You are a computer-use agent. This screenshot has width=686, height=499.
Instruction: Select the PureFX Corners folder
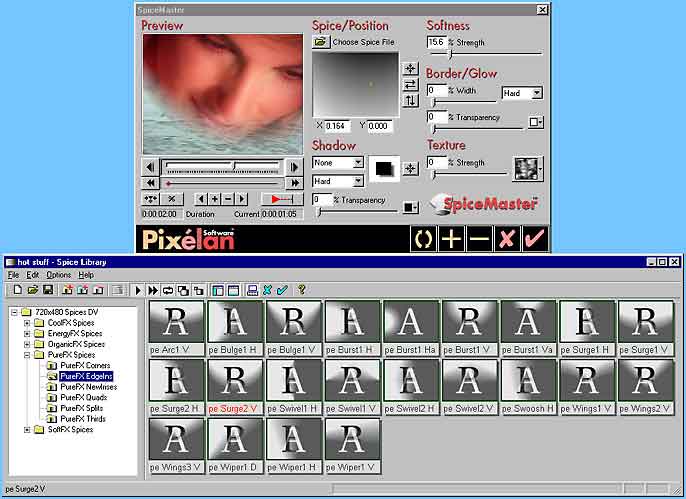tap(85, 366)
